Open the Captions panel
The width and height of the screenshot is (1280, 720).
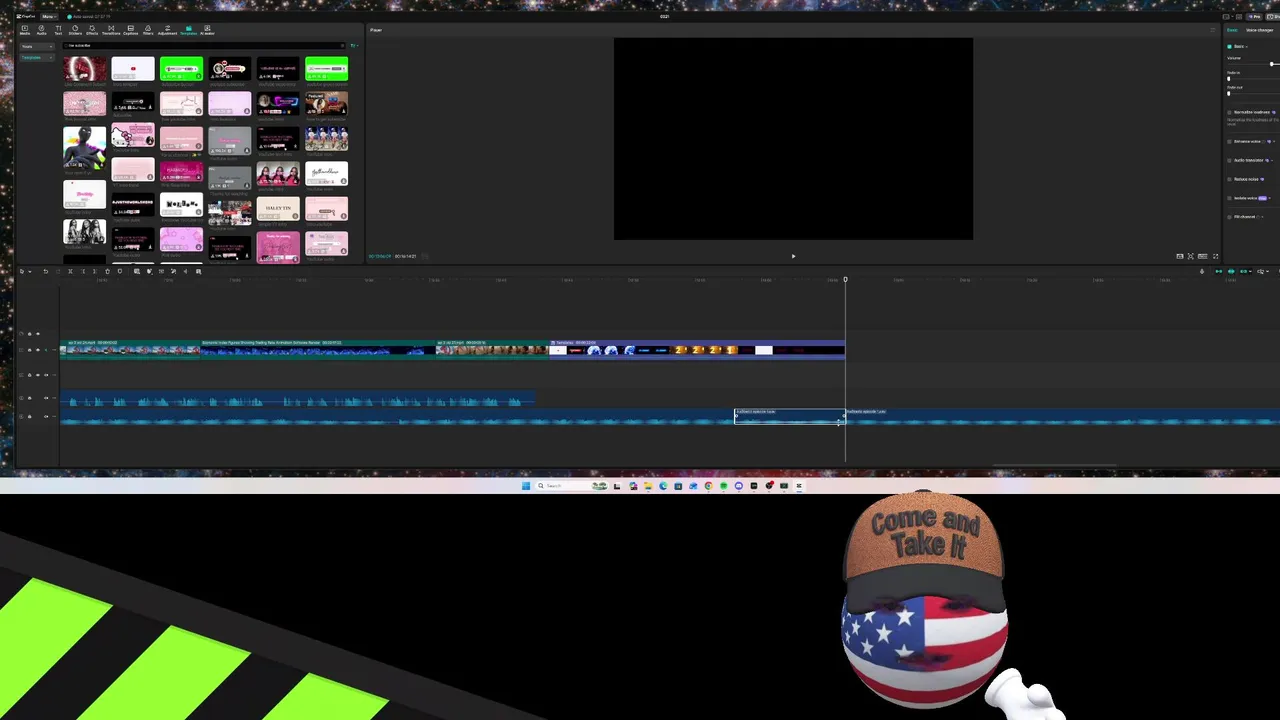(130, 30)
